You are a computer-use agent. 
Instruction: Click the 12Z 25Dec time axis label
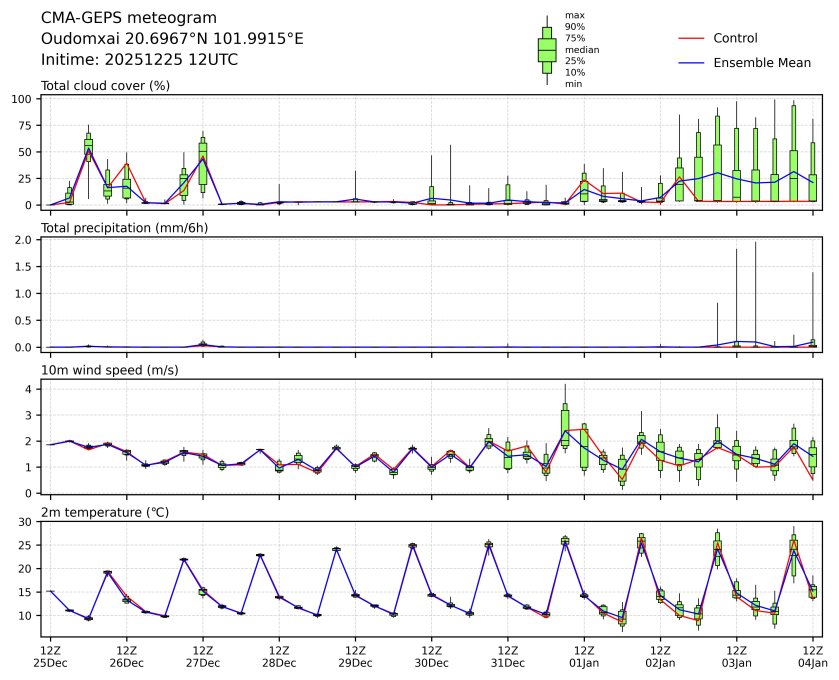tap(50, 655)
